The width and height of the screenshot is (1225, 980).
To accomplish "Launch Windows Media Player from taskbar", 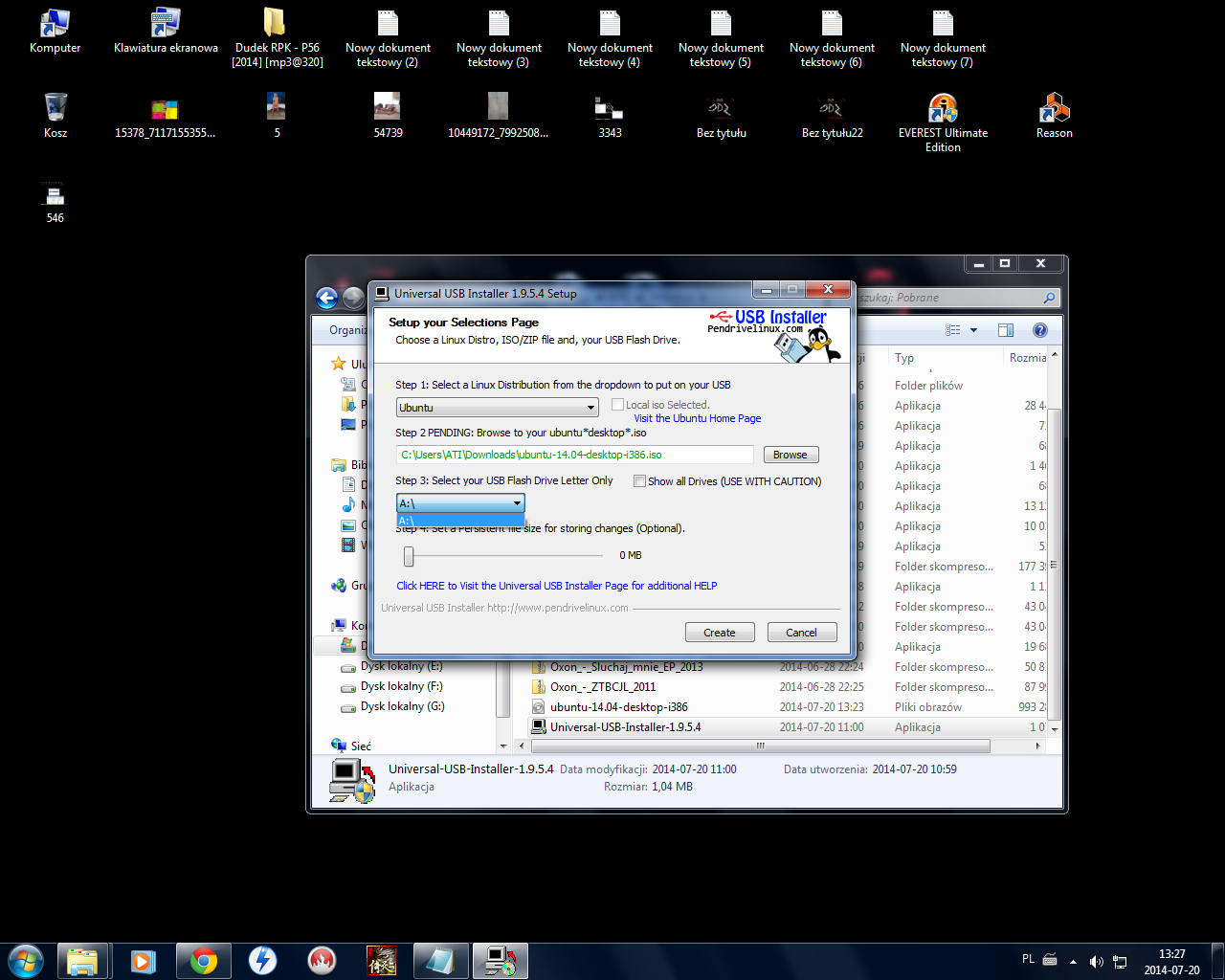I will (144, 961).
